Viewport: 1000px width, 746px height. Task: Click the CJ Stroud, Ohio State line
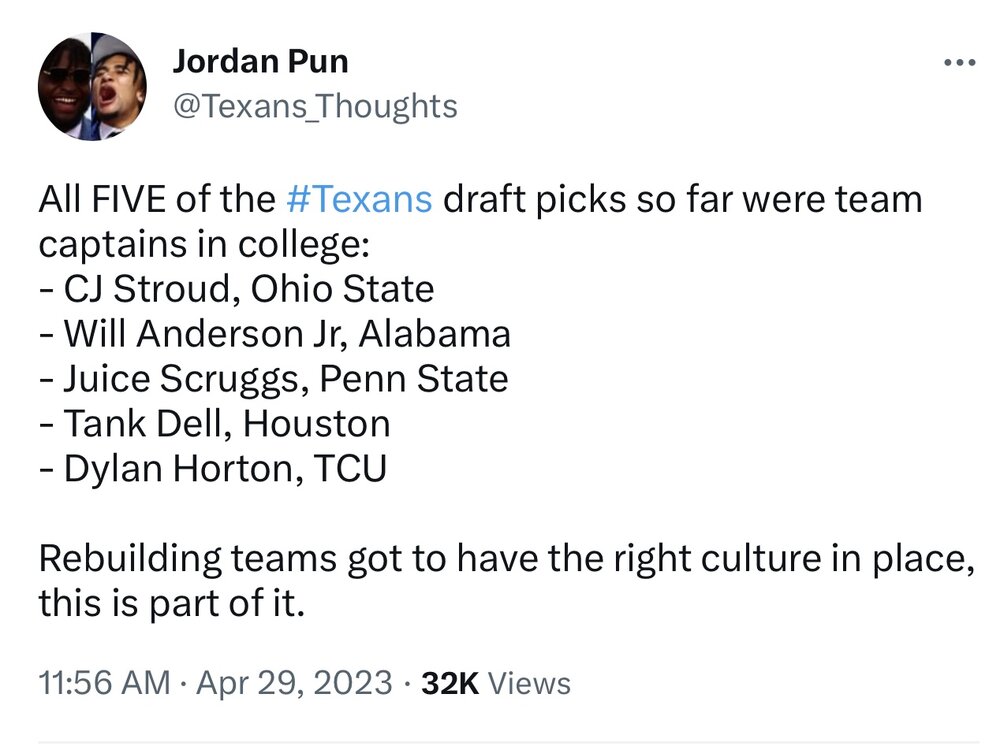(236, 290)
